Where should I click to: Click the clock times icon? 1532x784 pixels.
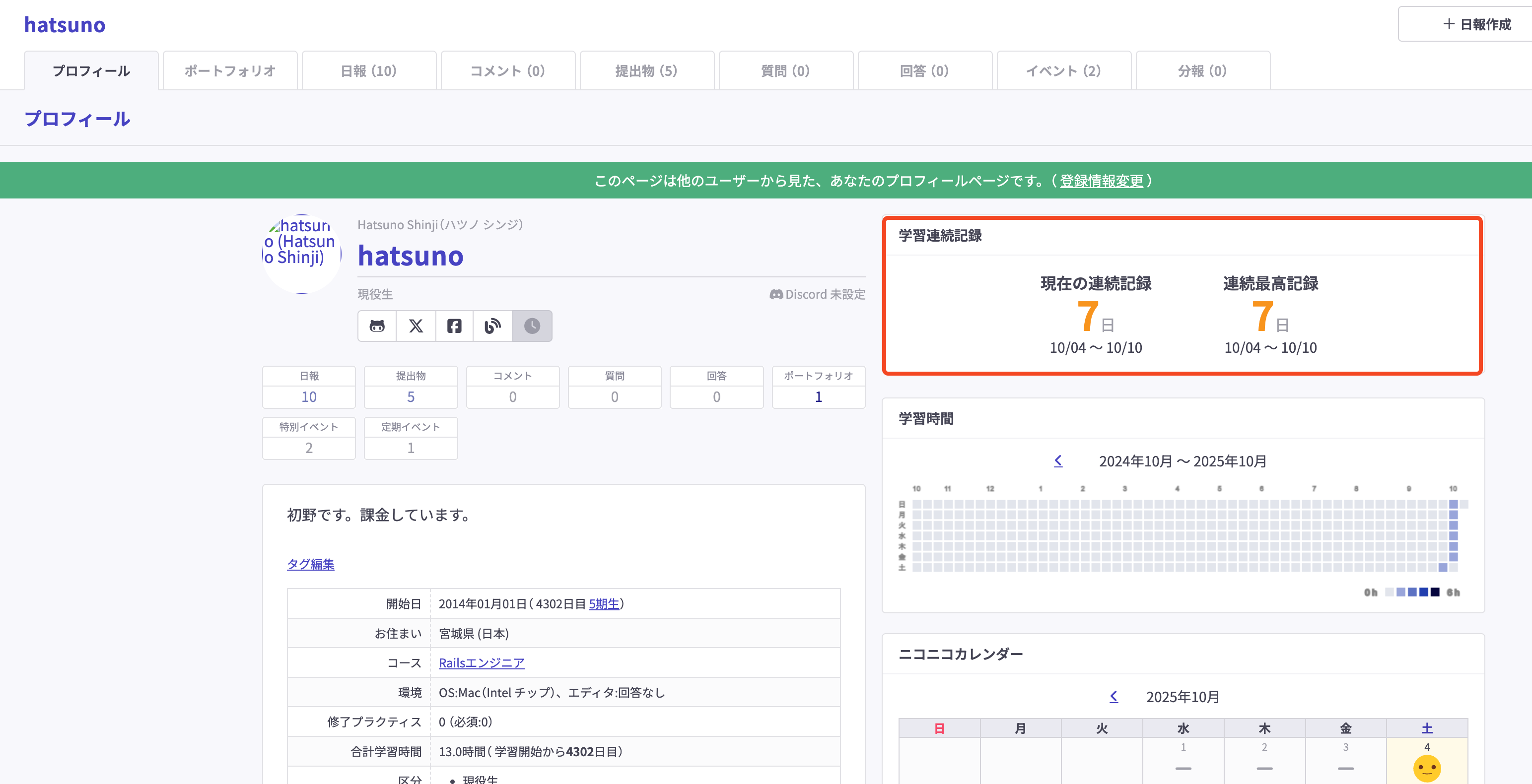pyautogui.click(x=532, y=326)
